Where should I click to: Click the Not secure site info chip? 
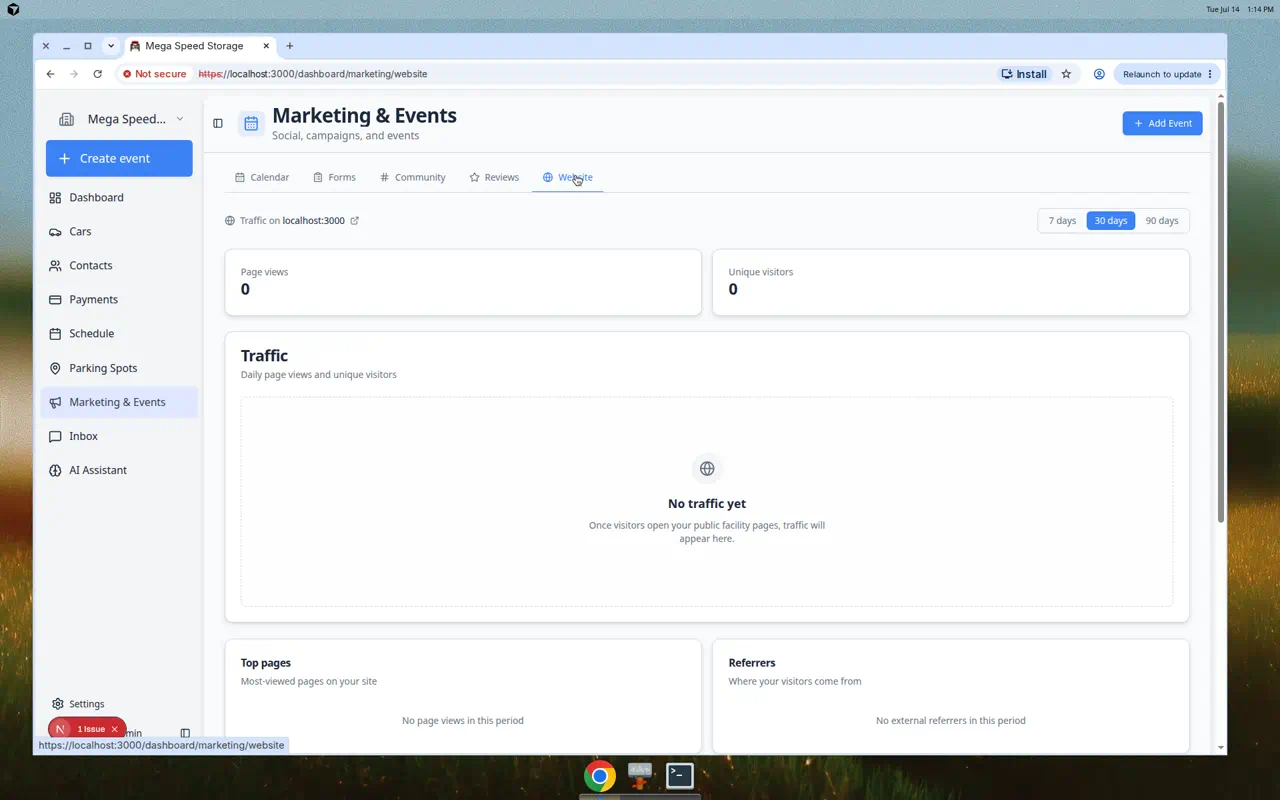155,74
